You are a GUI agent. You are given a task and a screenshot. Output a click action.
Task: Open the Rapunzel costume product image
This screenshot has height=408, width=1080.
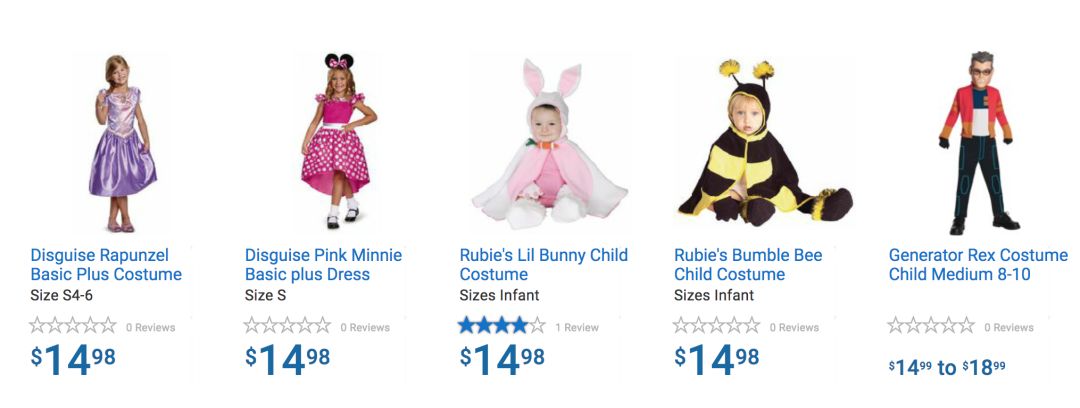[122, 143]
